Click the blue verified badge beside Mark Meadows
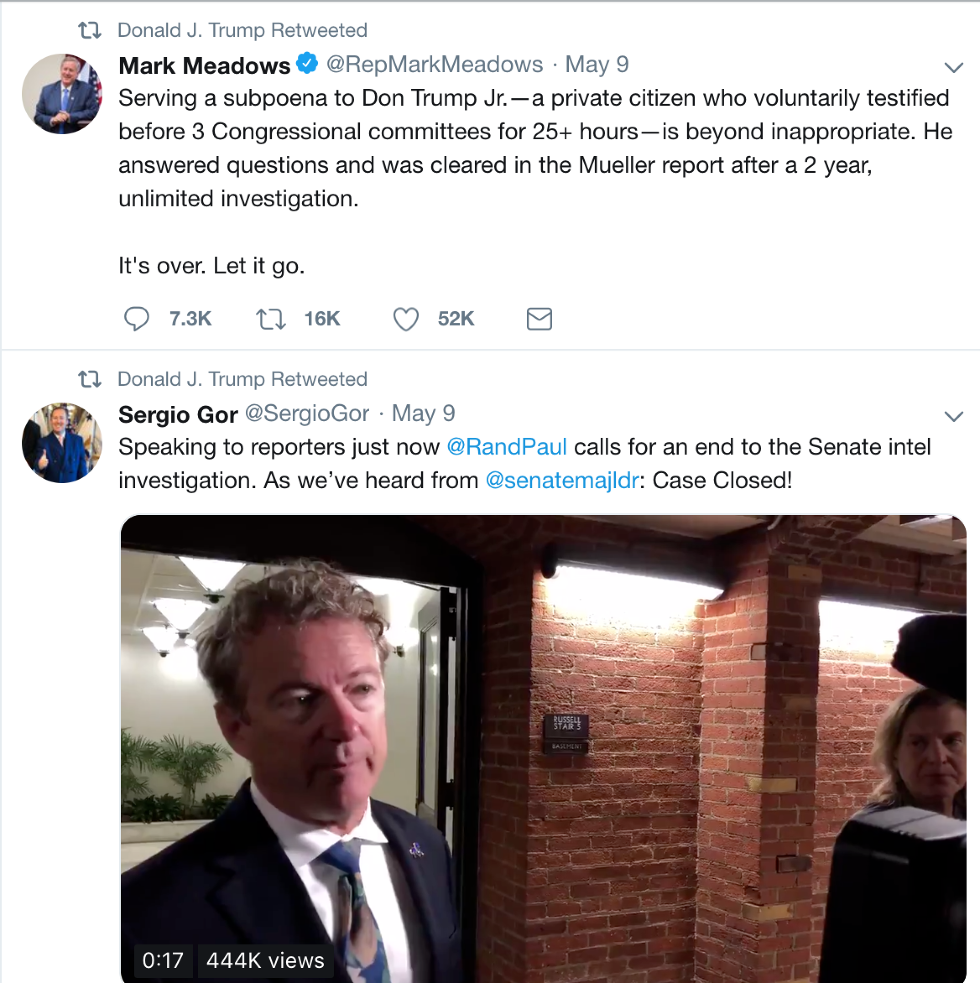The image size is (980, 983). pyautogui.click(x=308, y=65)
